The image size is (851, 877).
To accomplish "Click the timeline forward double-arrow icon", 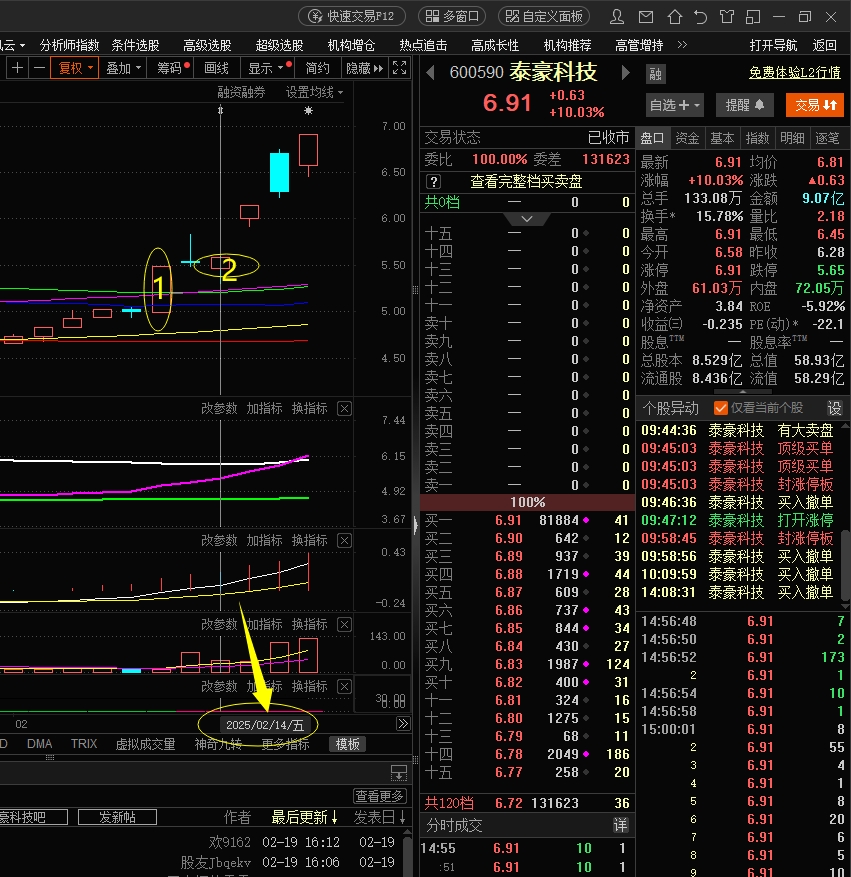I will click(x=403, y=724).
